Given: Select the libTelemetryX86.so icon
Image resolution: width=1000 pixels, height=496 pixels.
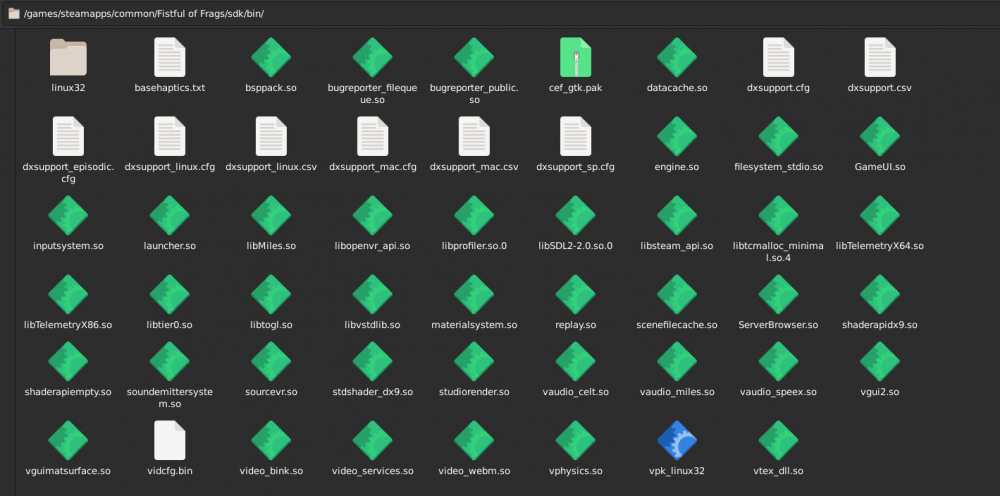Looking at the screenshot, I should (68, 295).
